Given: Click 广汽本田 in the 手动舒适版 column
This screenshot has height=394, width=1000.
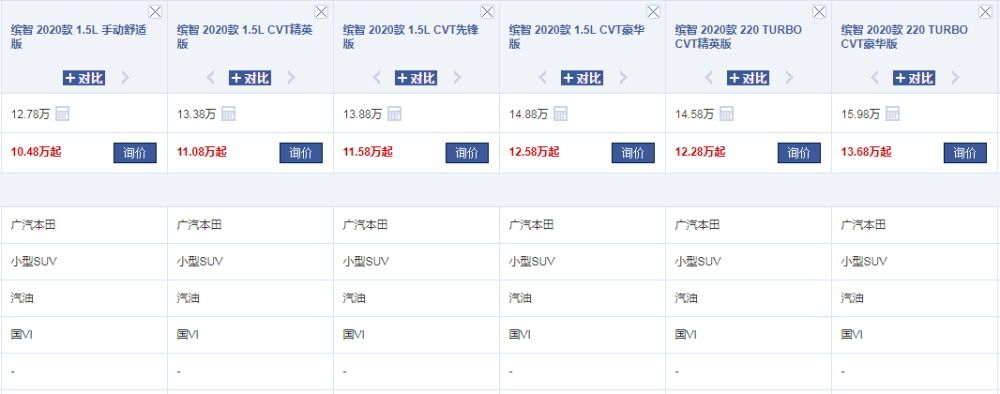Looking at the screenshot, I should [33, 225].
